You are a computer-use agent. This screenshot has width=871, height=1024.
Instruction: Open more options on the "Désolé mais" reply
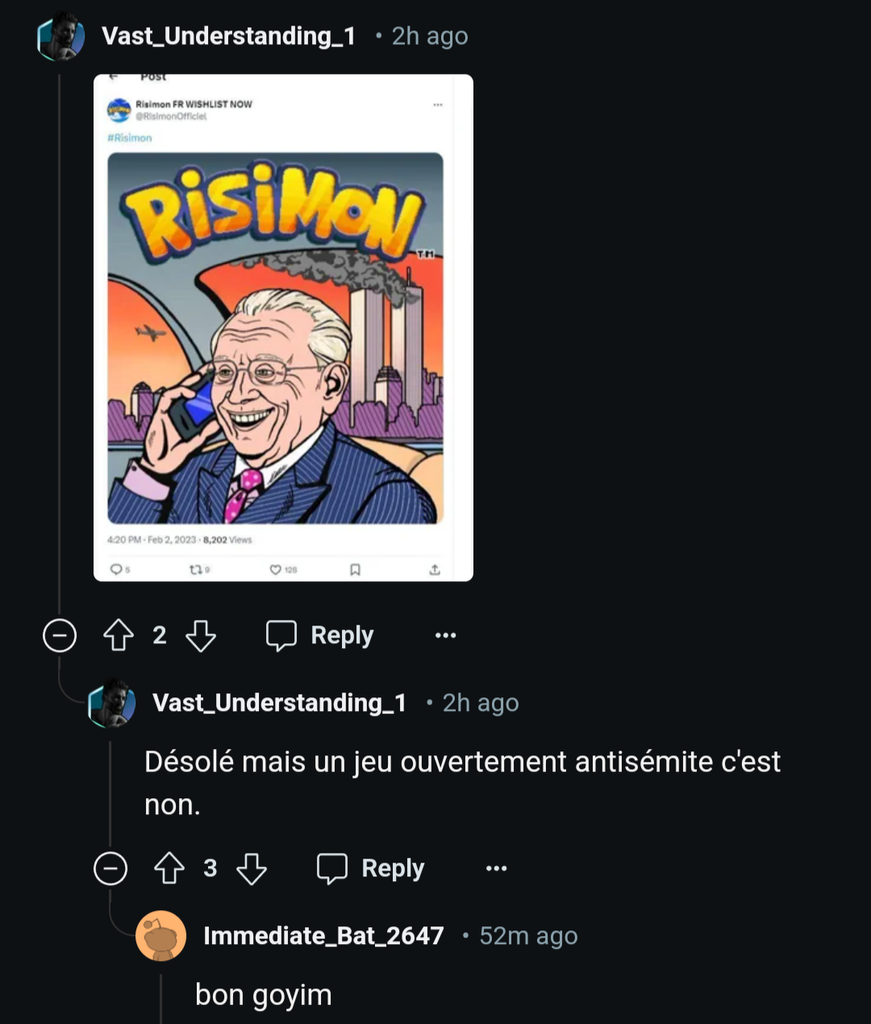click(496, 869)
